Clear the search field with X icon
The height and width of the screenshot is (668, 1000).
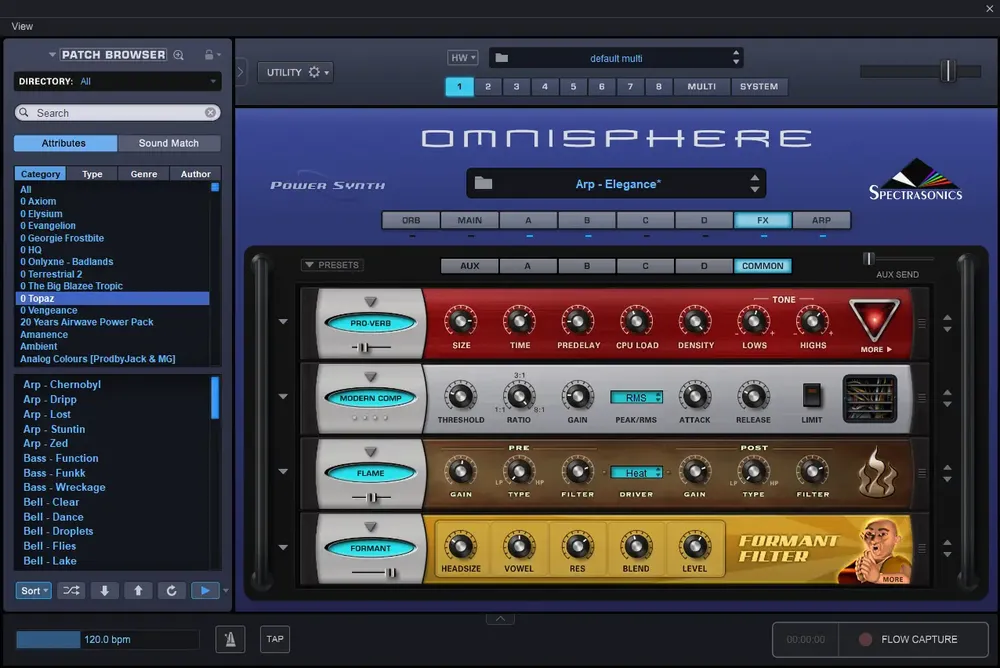tap(210, 112)
